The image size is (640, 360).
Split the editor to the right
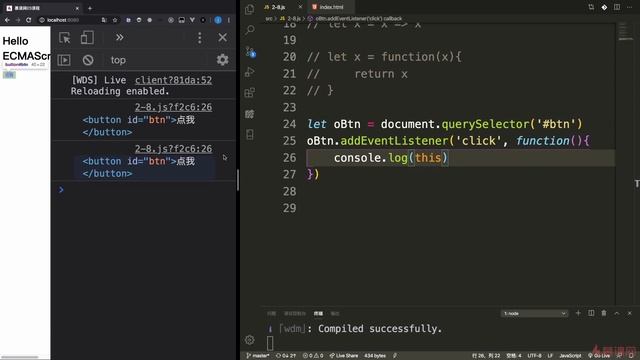[617, 7]
